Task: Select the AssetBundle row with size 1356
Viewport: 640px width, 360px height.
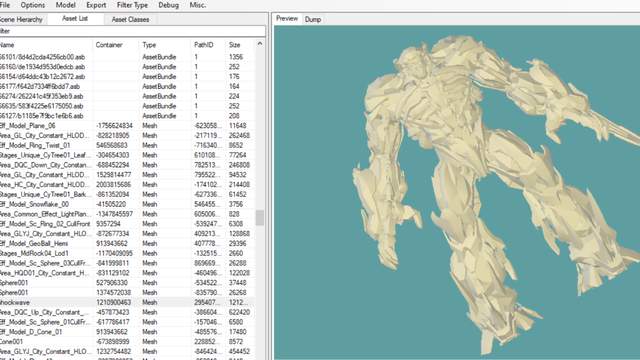Action: (x=127, y=57)
